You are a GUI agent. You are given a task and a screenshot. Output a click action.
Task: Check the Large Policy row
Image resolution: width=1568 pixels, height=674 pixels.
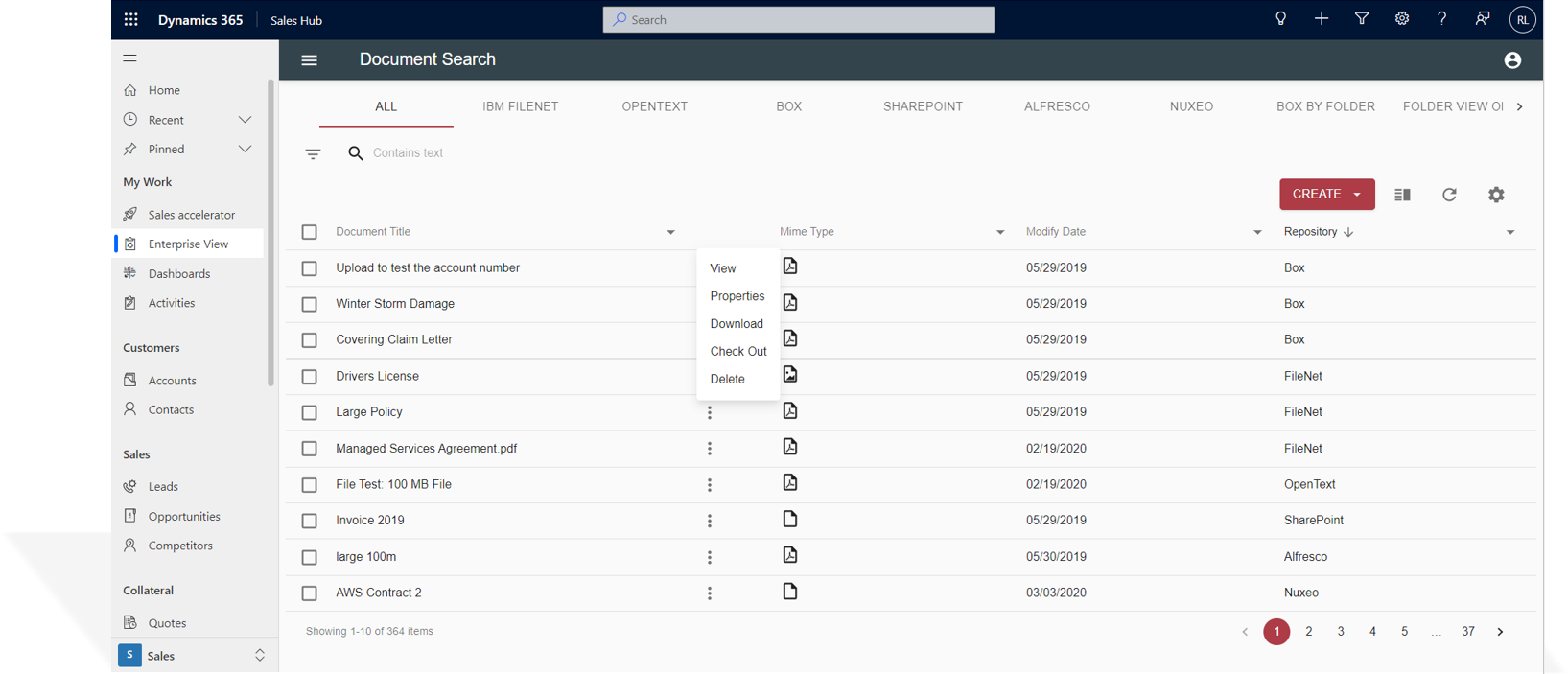click(309, 412)
